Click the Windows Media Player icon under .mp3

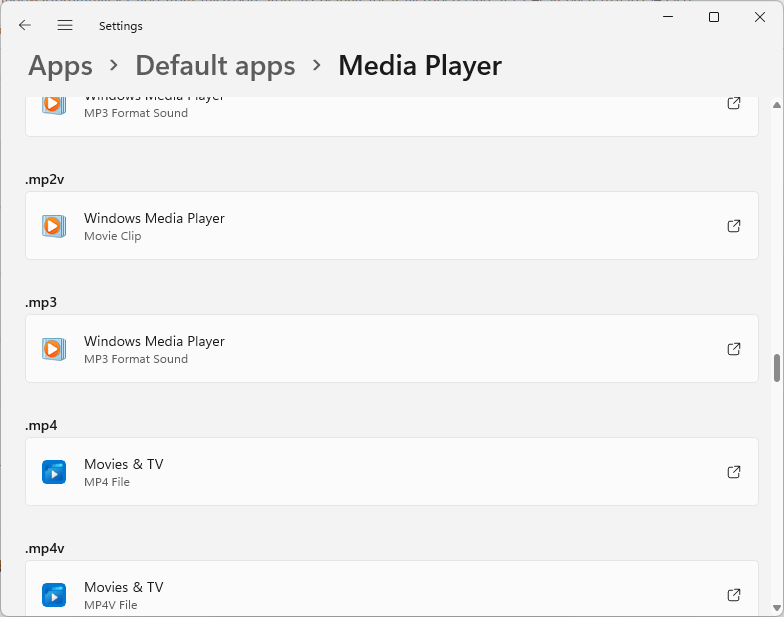tap(54, 349)
